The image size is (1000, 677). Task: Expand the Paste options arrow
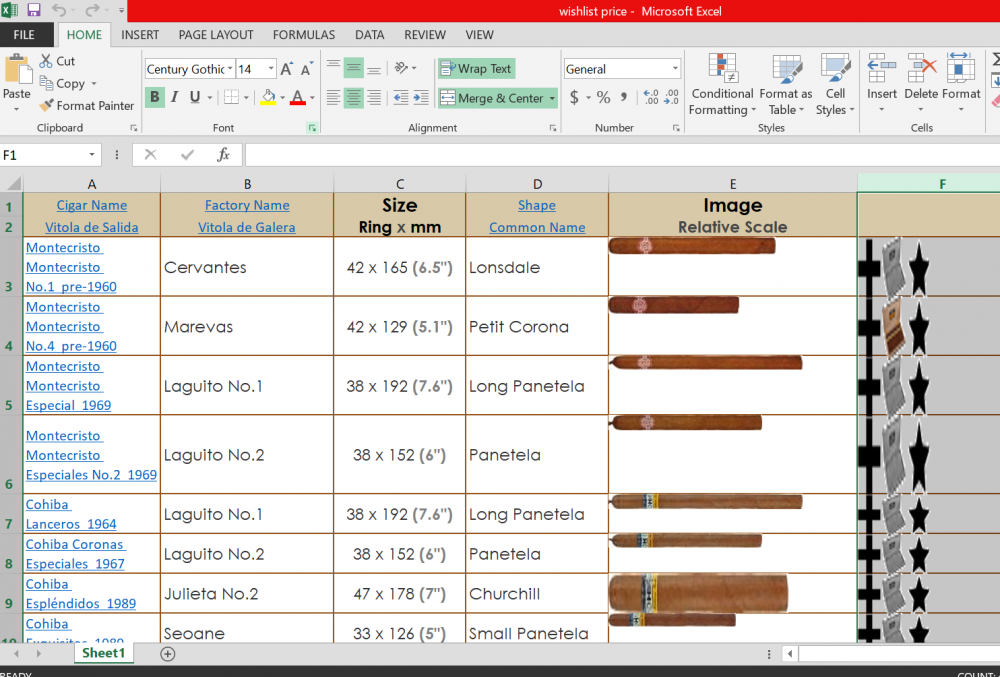pos(17,109)
